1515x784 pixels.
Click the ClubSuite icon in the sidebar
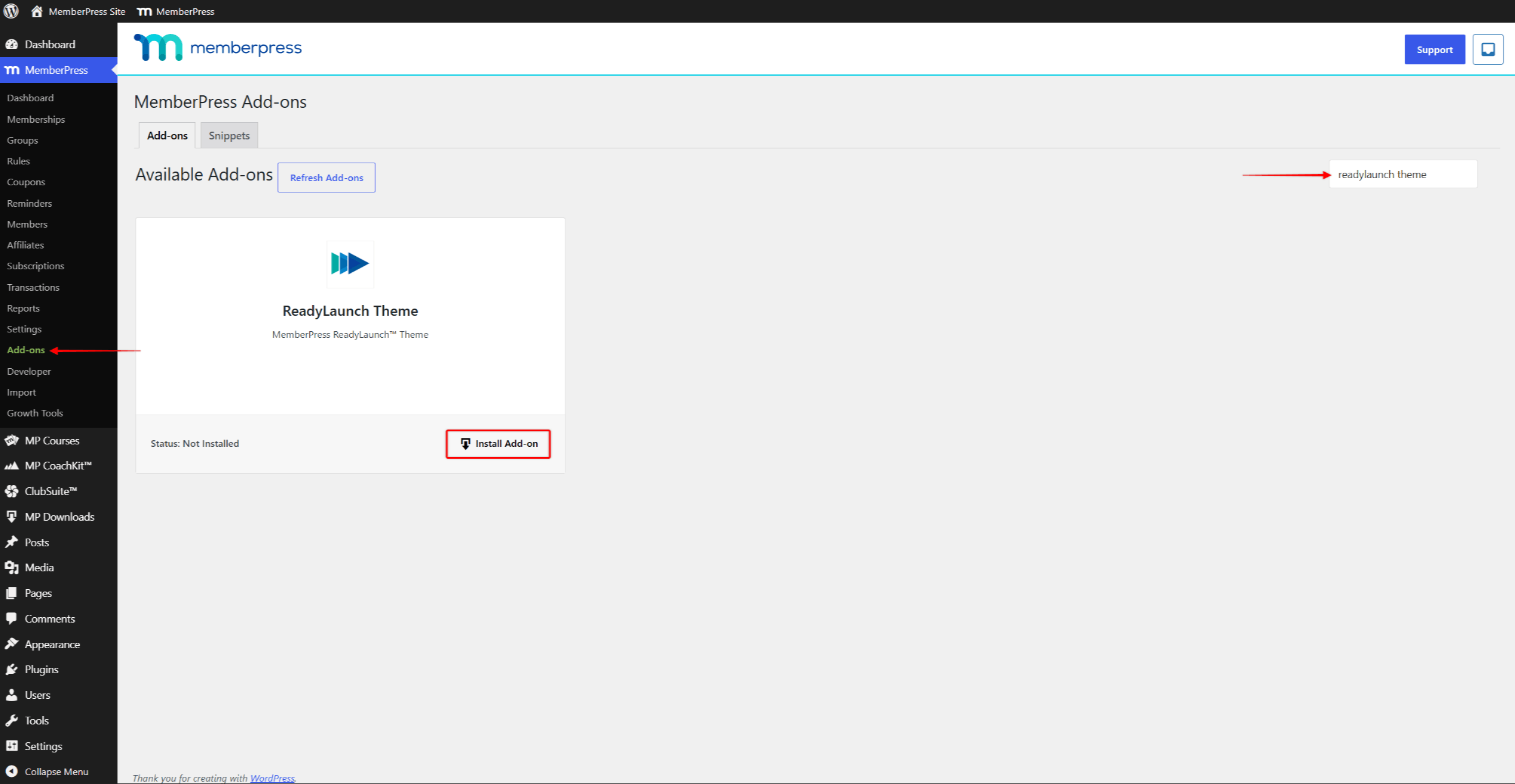[x=11, y=491]
